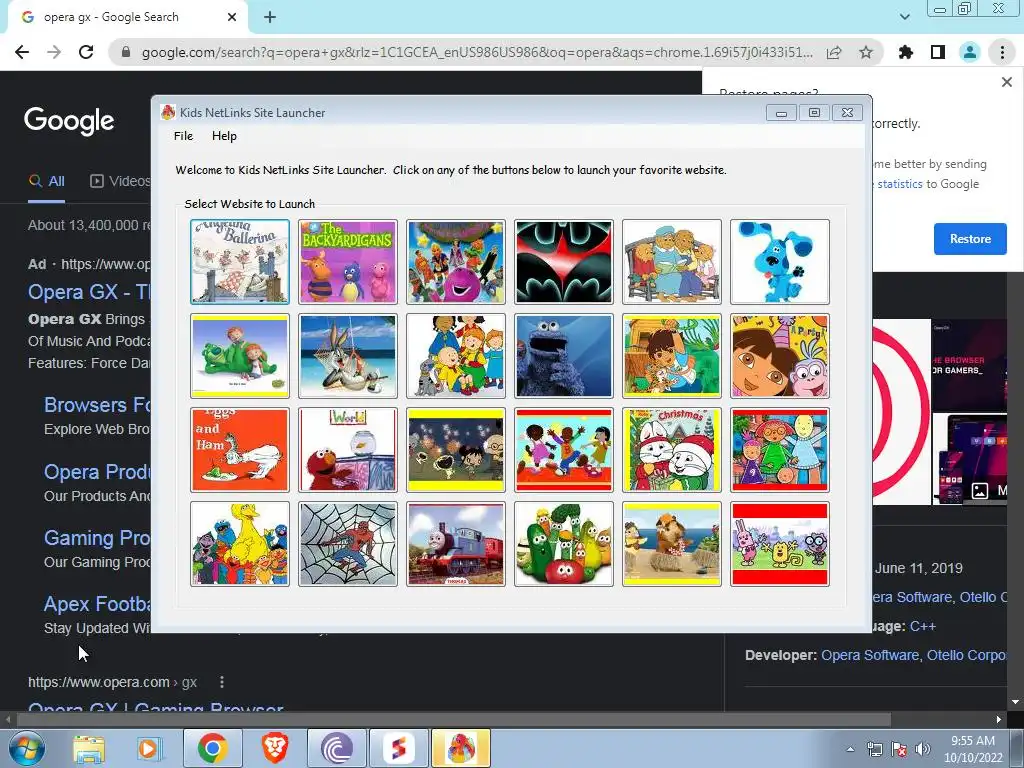Open the Opera Software developer link
The height and width of the screenshot is (768, 1024).
click(x=870, y=655)
